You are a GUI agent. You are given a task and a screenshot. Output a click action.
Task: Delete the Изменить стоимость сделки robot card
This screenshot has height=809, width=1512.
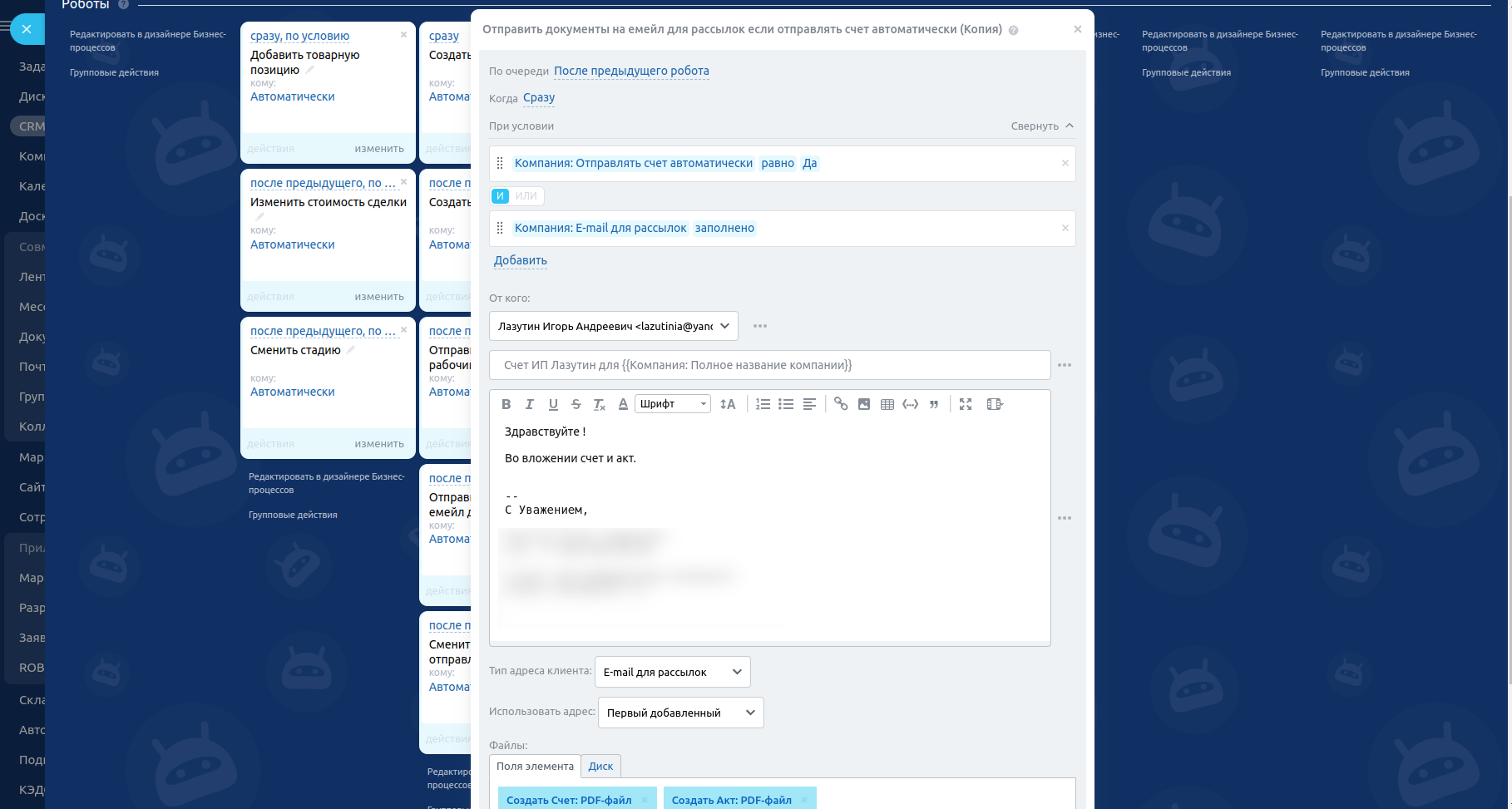tap(404, 181)
